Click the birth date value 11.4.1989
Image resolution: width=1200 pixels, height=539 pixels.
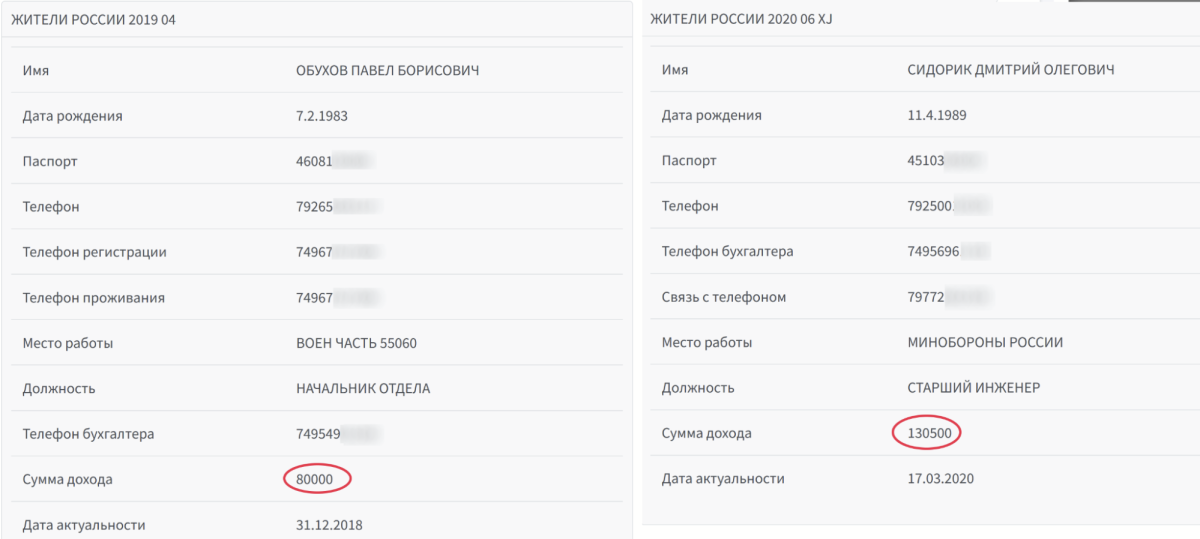(936, 115)
